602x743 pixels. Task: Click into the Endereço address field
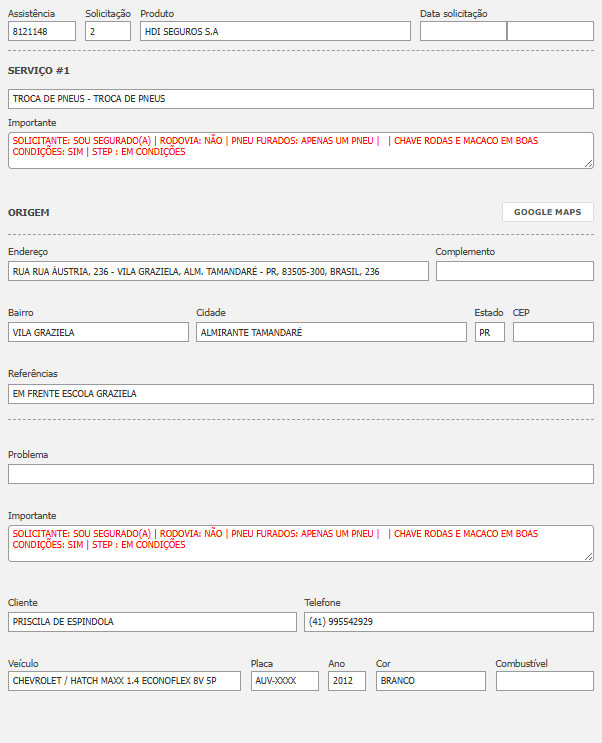point(218,271)
